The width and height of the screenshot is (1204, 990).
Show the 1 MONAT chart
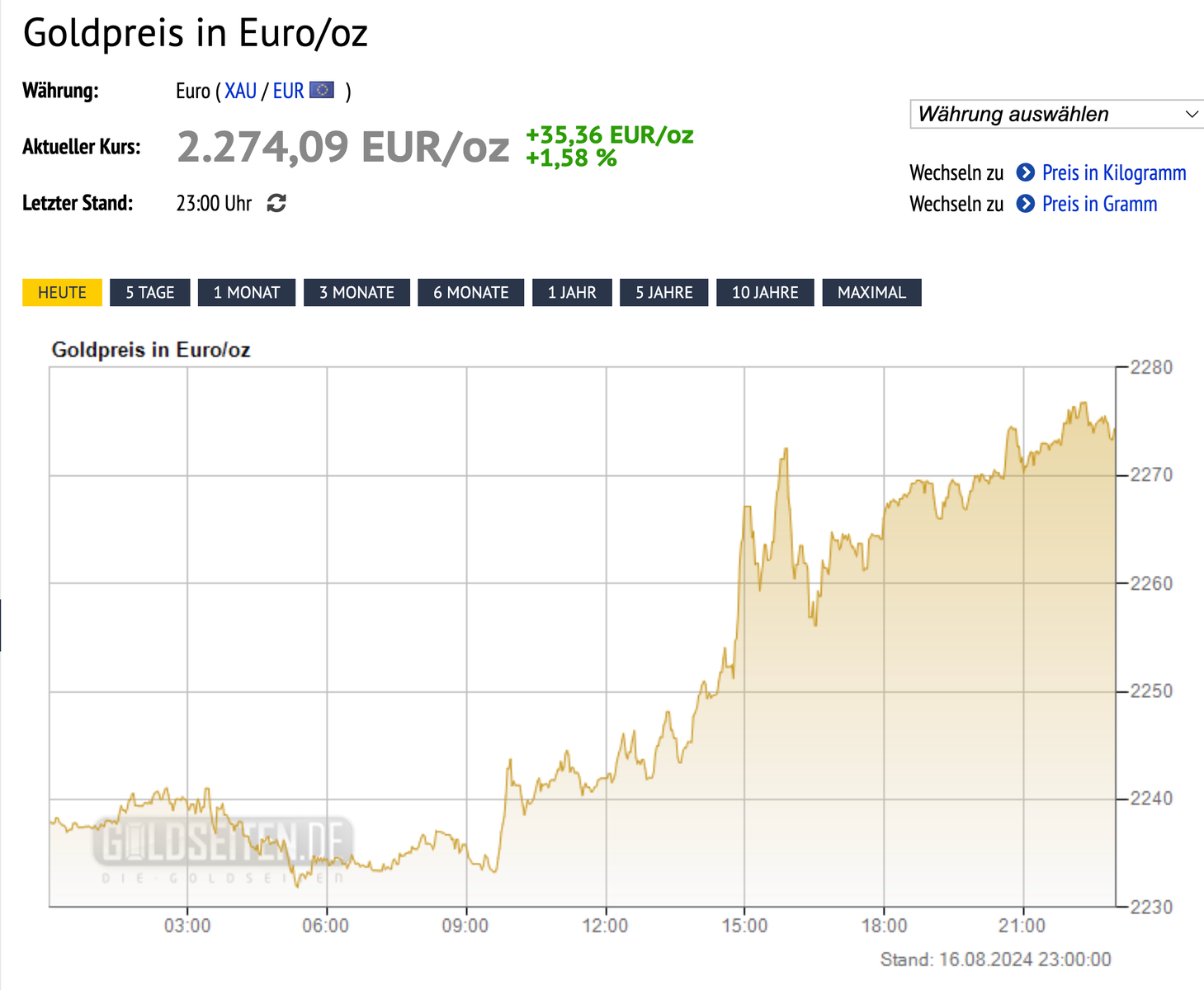tap(247, 293)
